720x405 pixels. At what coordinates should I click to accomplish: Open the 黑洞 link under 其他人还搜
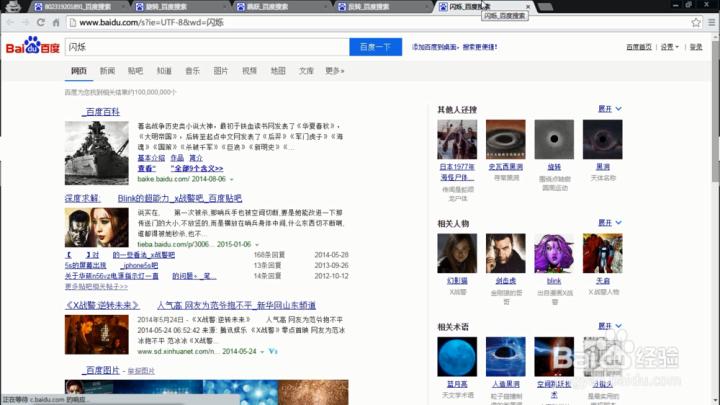pos(603,167)
